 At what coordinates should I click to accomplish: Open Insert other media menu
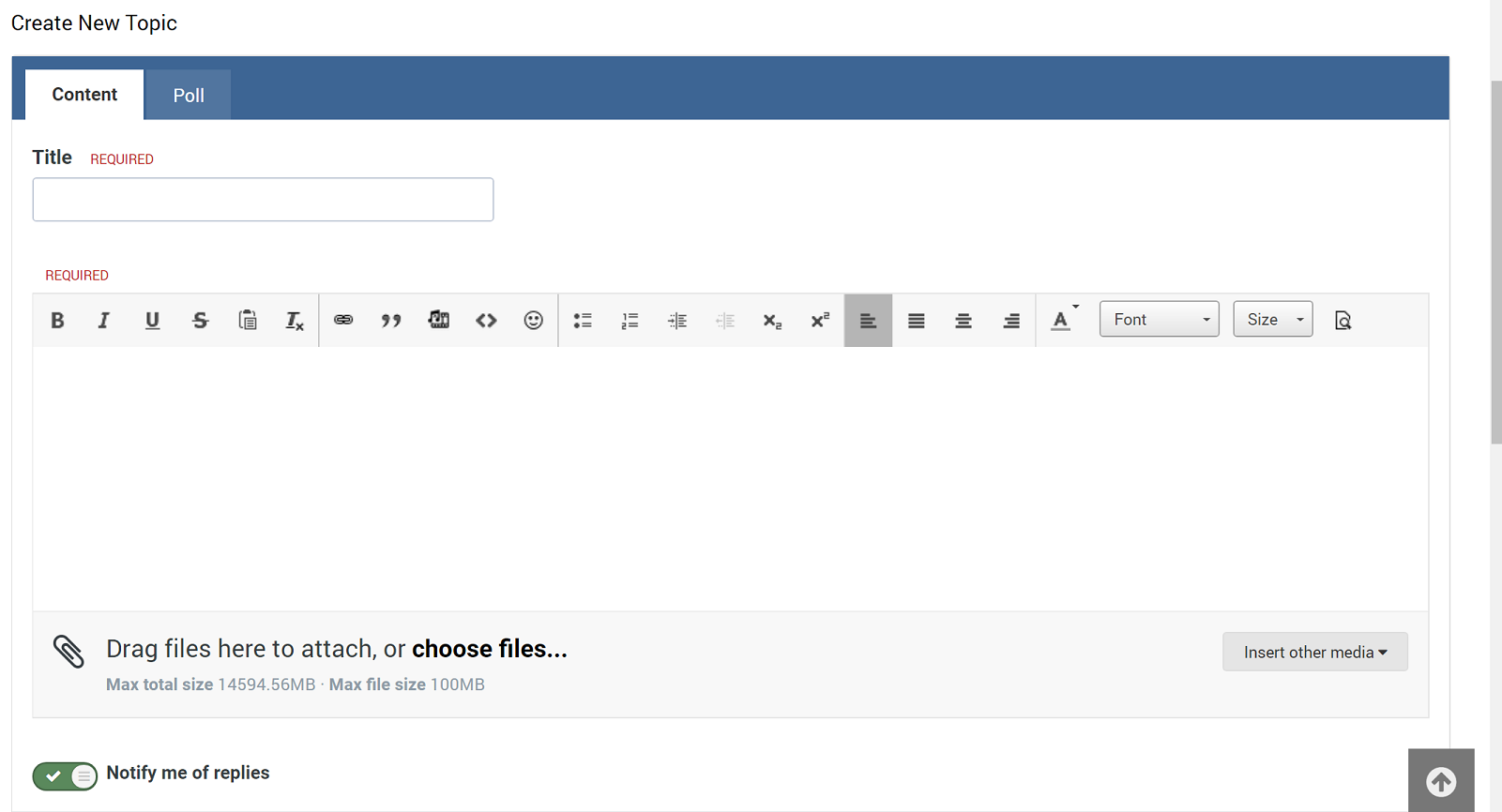click(1314, 652)
